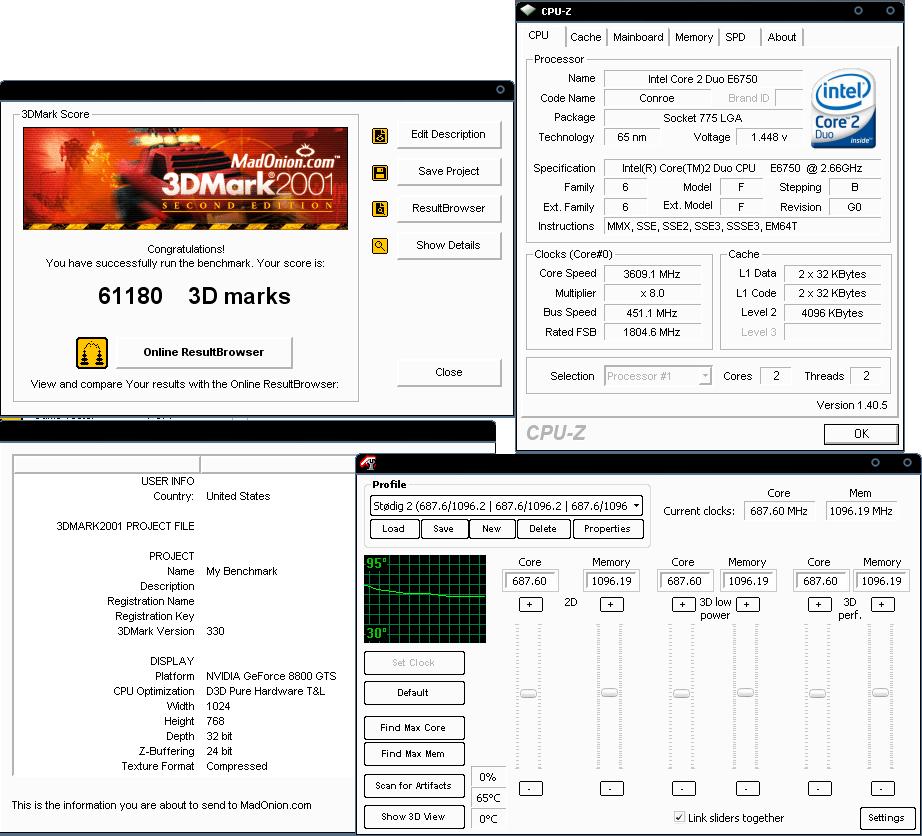Click the 3D low power memory slider handle
Screen dimensions: 922x836
pyautogui.click(x=746, y=693)
